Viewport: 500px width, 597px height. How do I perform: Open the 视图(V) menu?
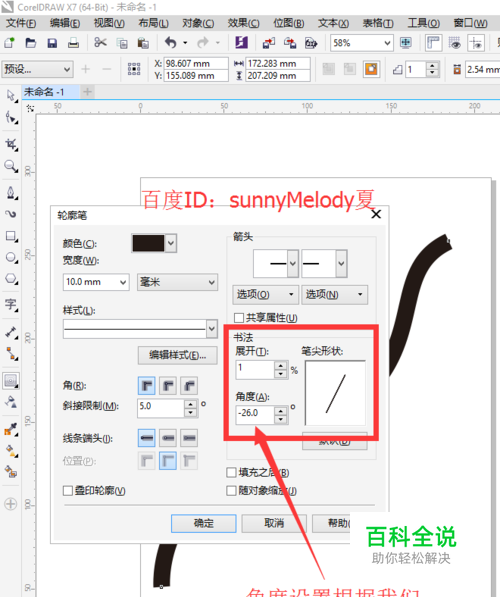[109, 23]
